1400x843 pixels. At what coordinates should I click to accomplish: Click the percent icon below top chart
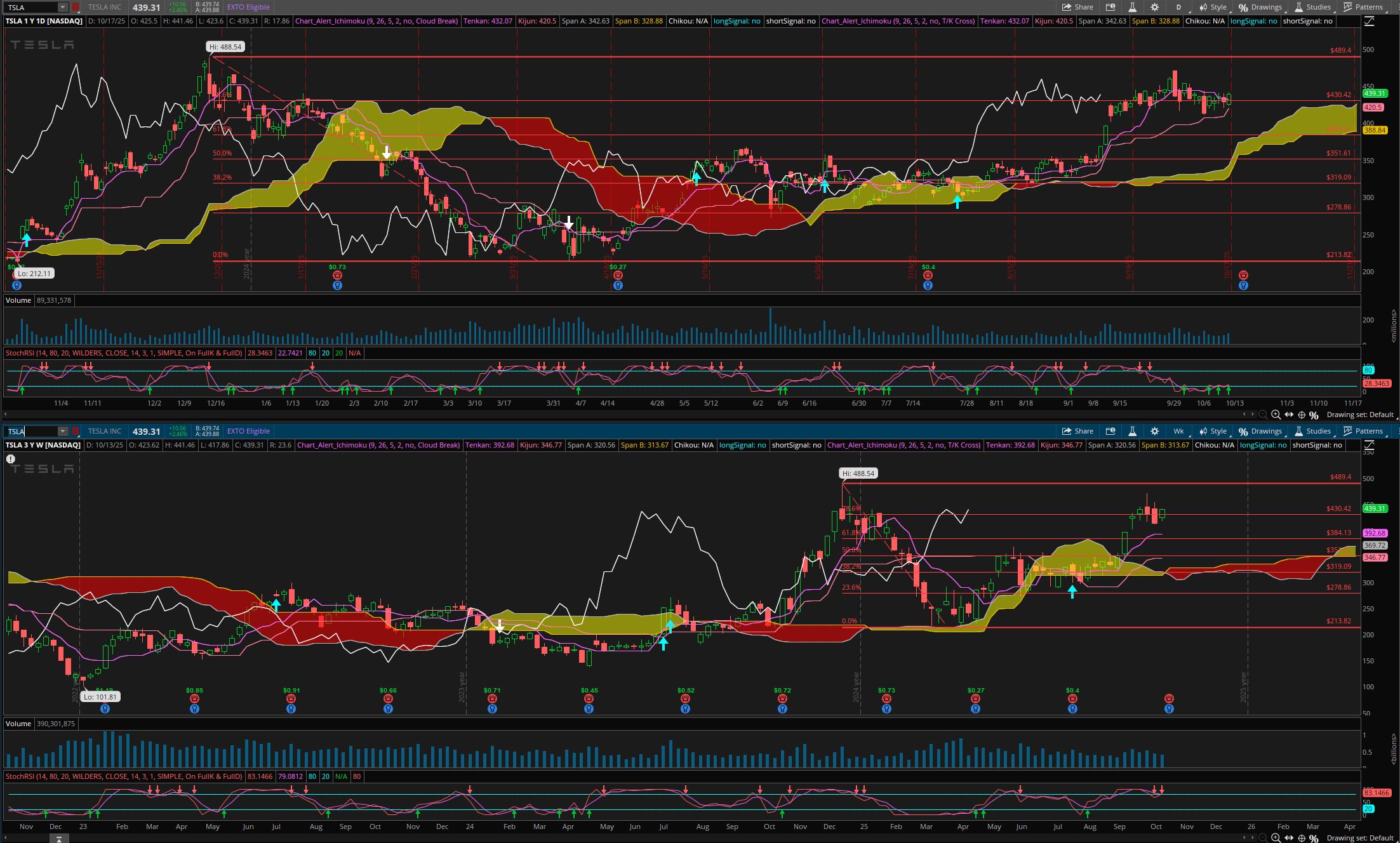1314,415
